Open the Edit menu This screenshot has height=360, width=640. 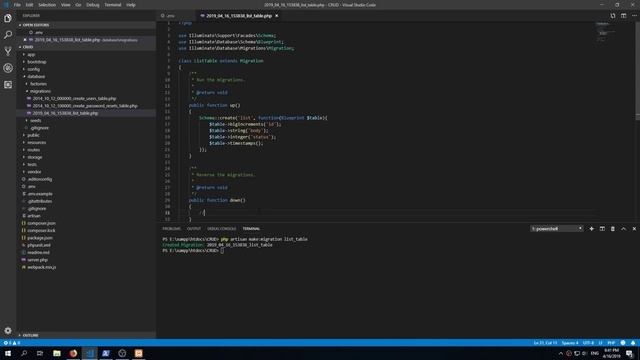pyautogui.click(x=29, y=5)
